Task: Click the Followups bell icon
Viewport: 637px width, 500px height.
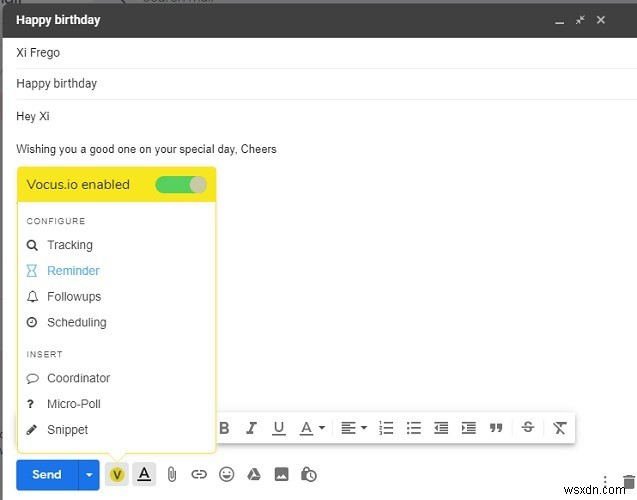Action: point(32,297)
